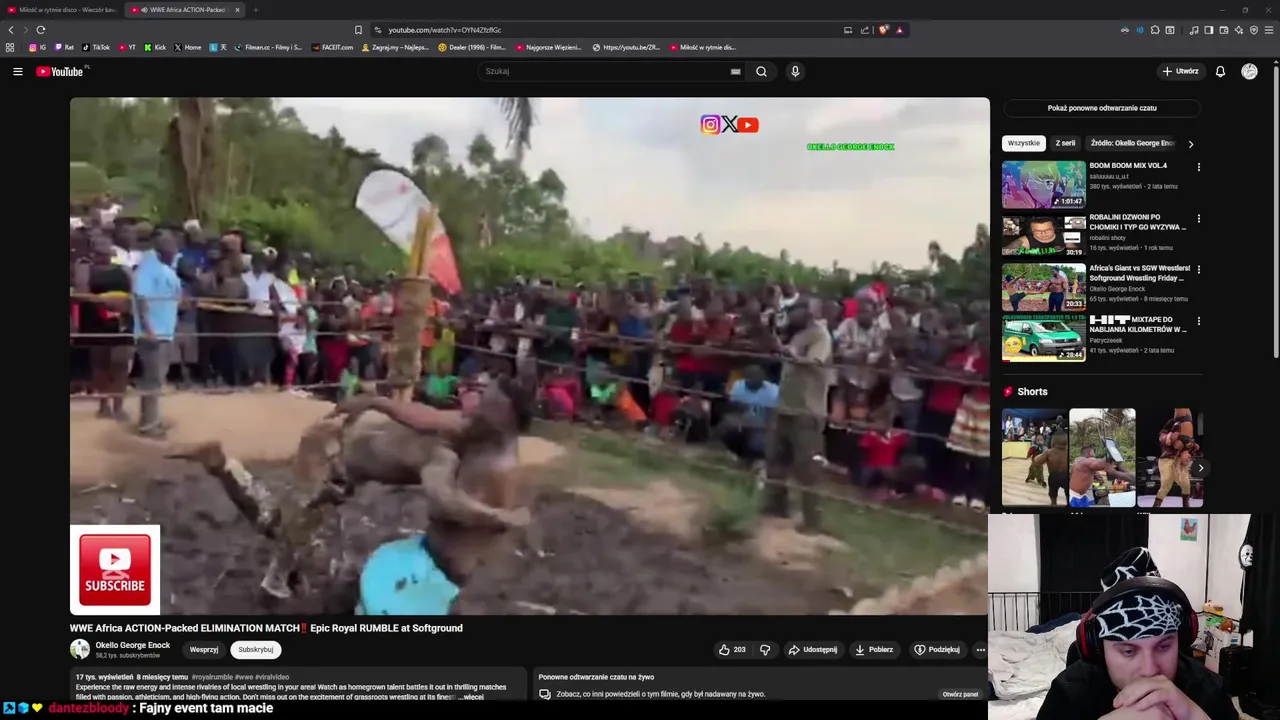Open the browser apps grid in bookmarks bar

10,47
